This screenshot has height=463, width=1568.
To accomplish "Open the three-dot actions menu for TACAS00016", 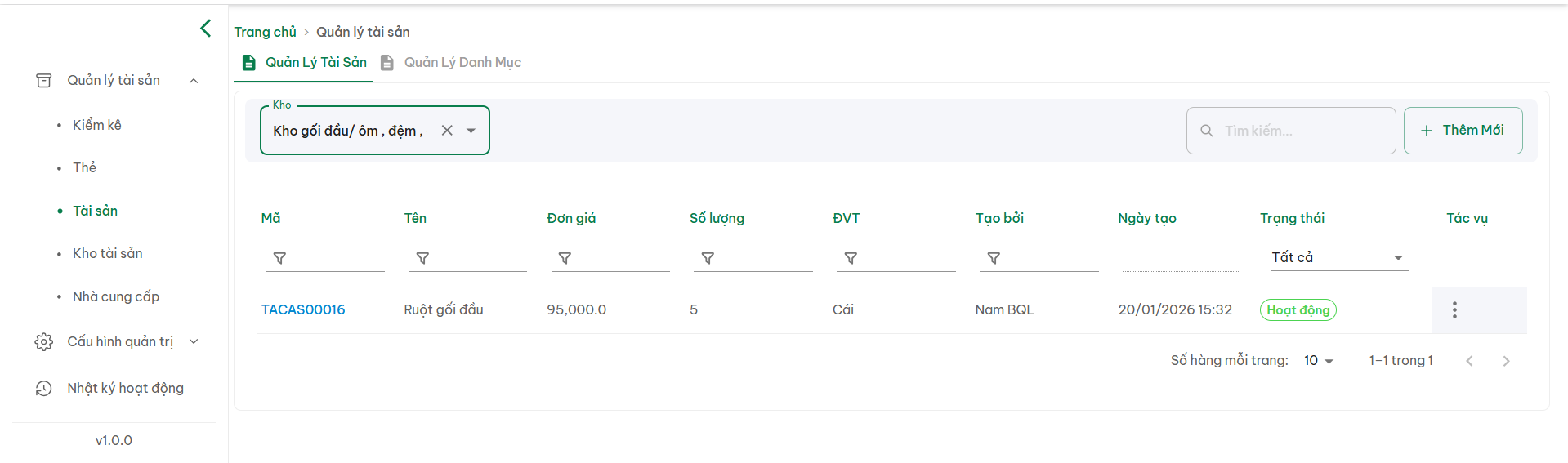I will [1454, 310].
